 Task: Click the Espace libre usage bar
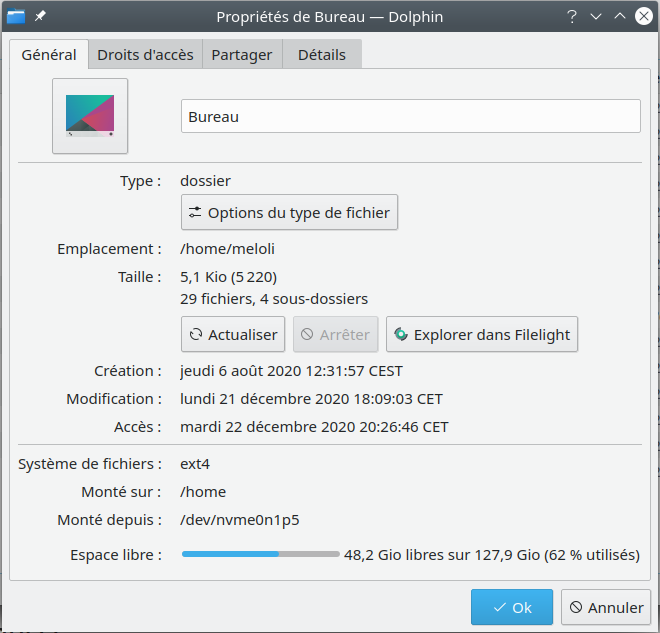point(260,554)
